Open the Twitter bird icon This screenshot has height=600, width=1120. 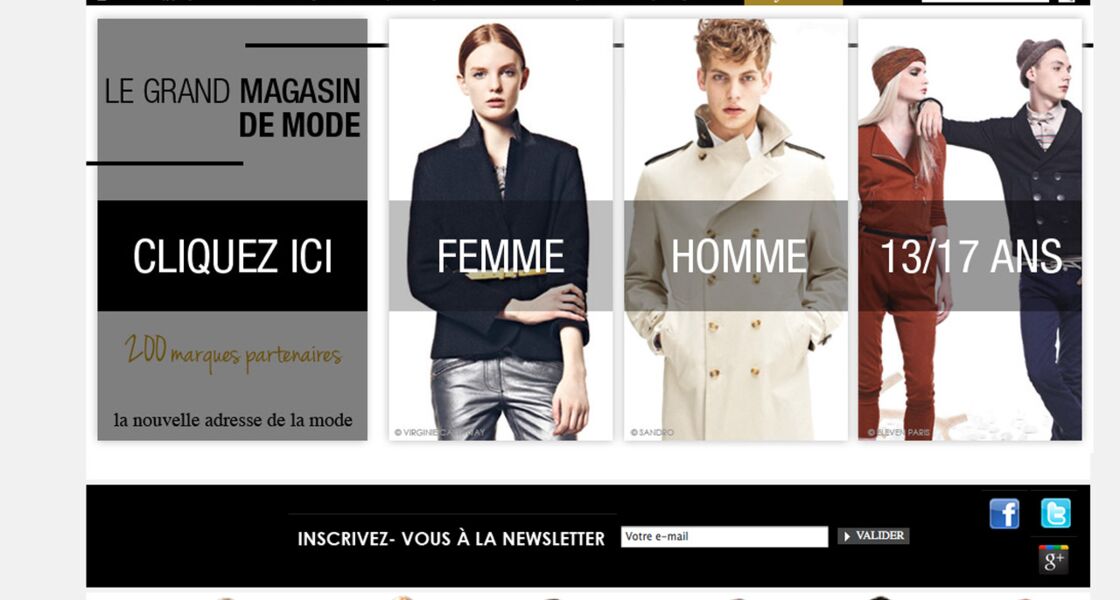(1055, 514)
